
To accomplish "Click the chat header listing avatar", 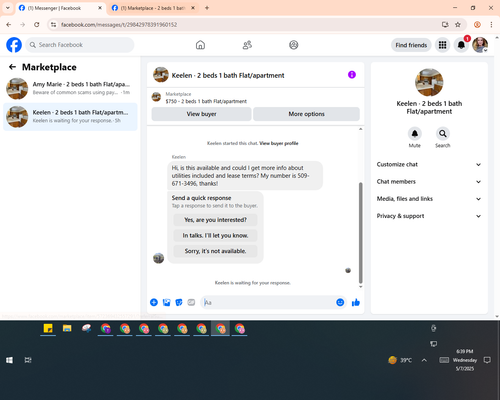I will click(x=161, y=74).
